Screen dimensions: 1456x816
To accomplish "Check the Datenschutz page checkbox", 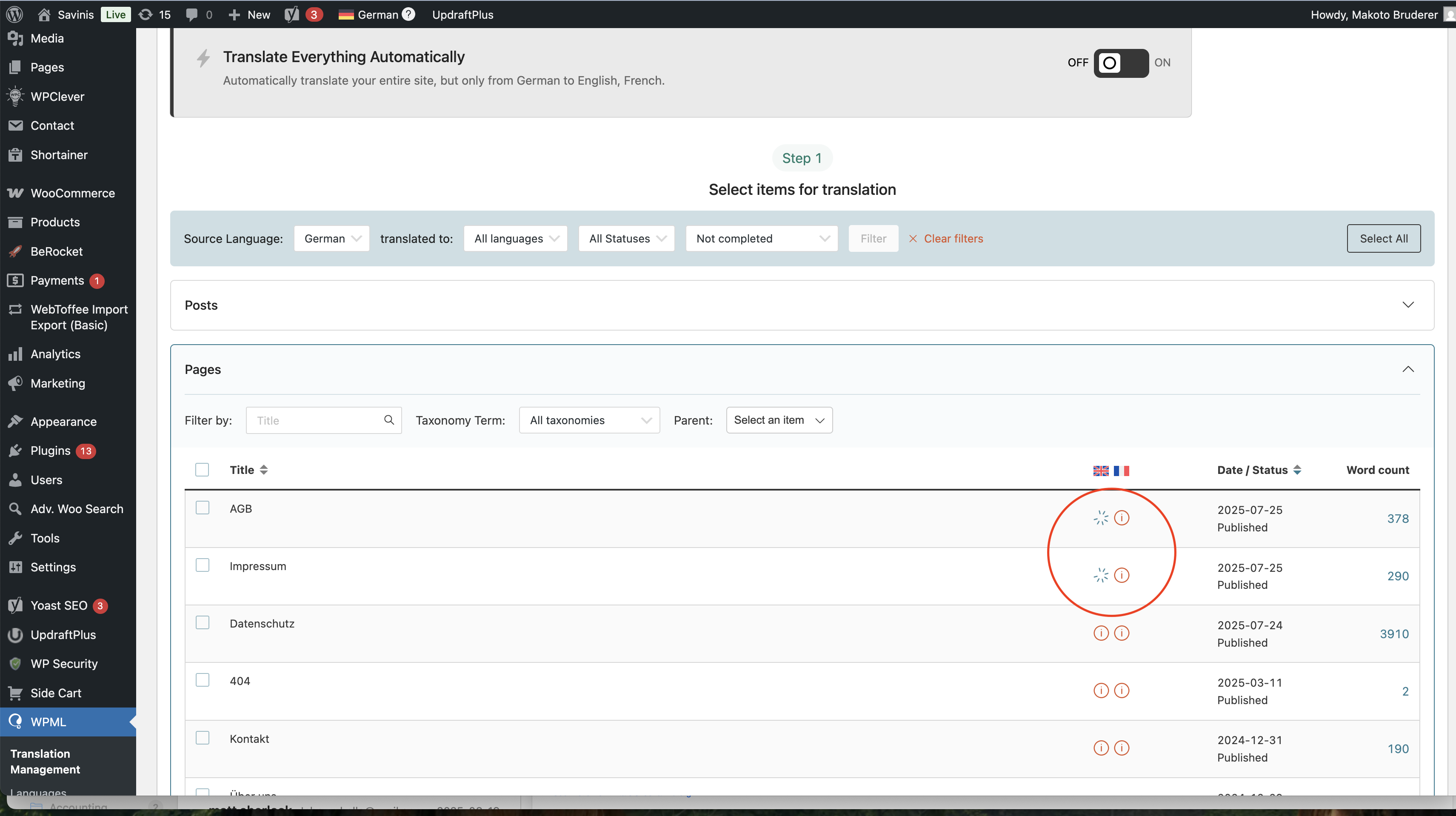I will tap(203, 623).
